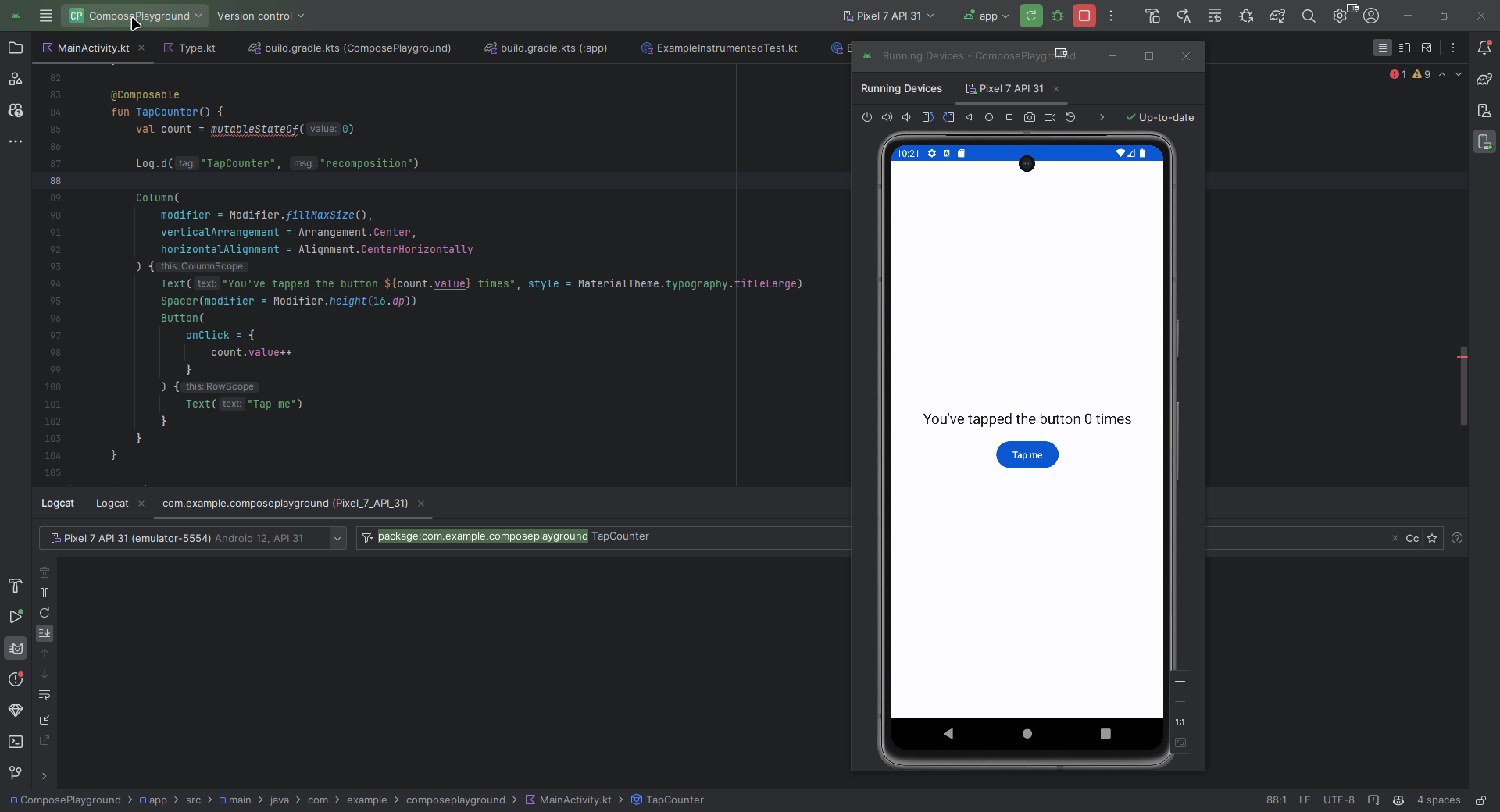Viewport: 1500px width, 812px height.
Task: Open the Terminal tool window
Action: click(16, 742)
